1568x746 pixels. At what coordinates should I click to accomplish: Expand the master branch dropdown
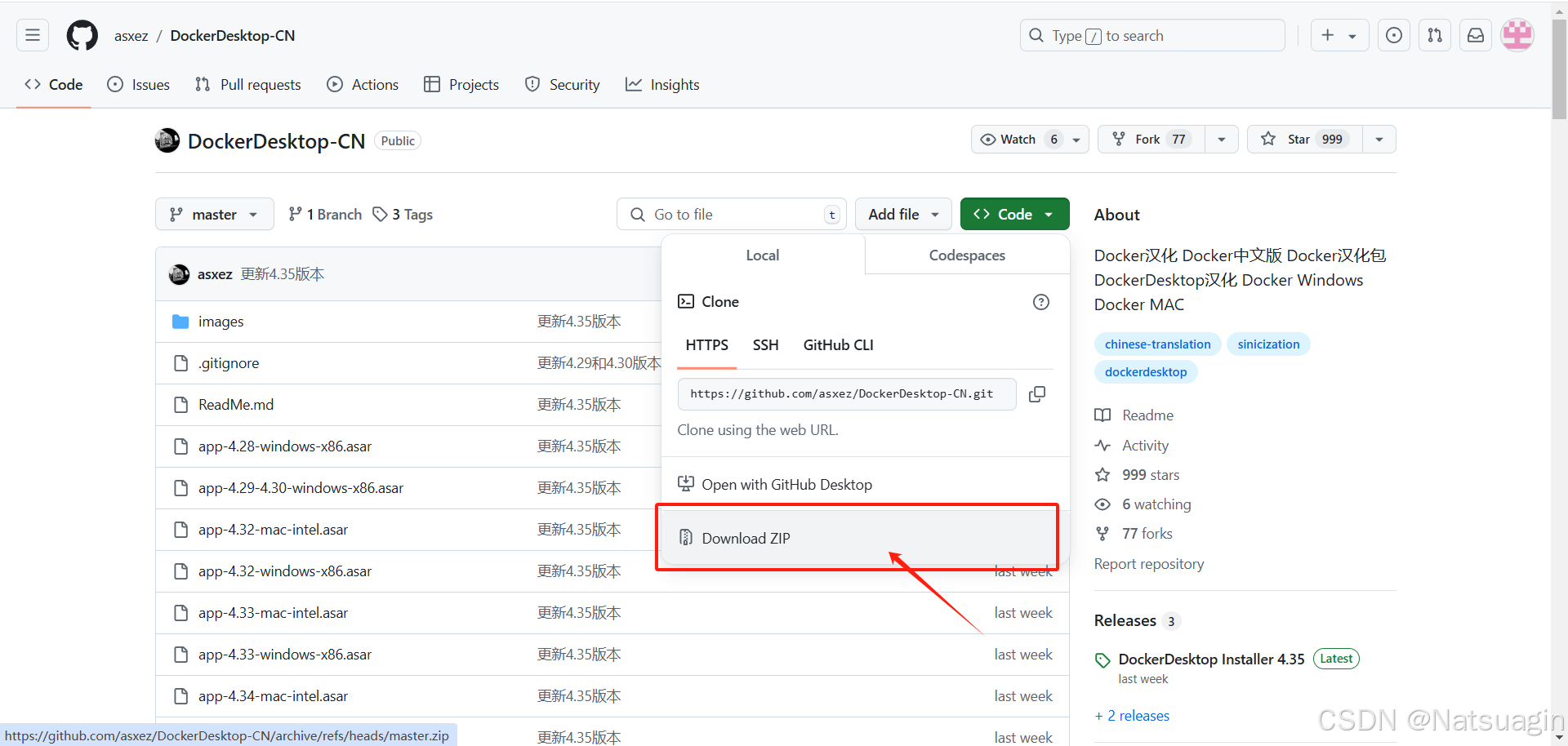coord(214,215)
